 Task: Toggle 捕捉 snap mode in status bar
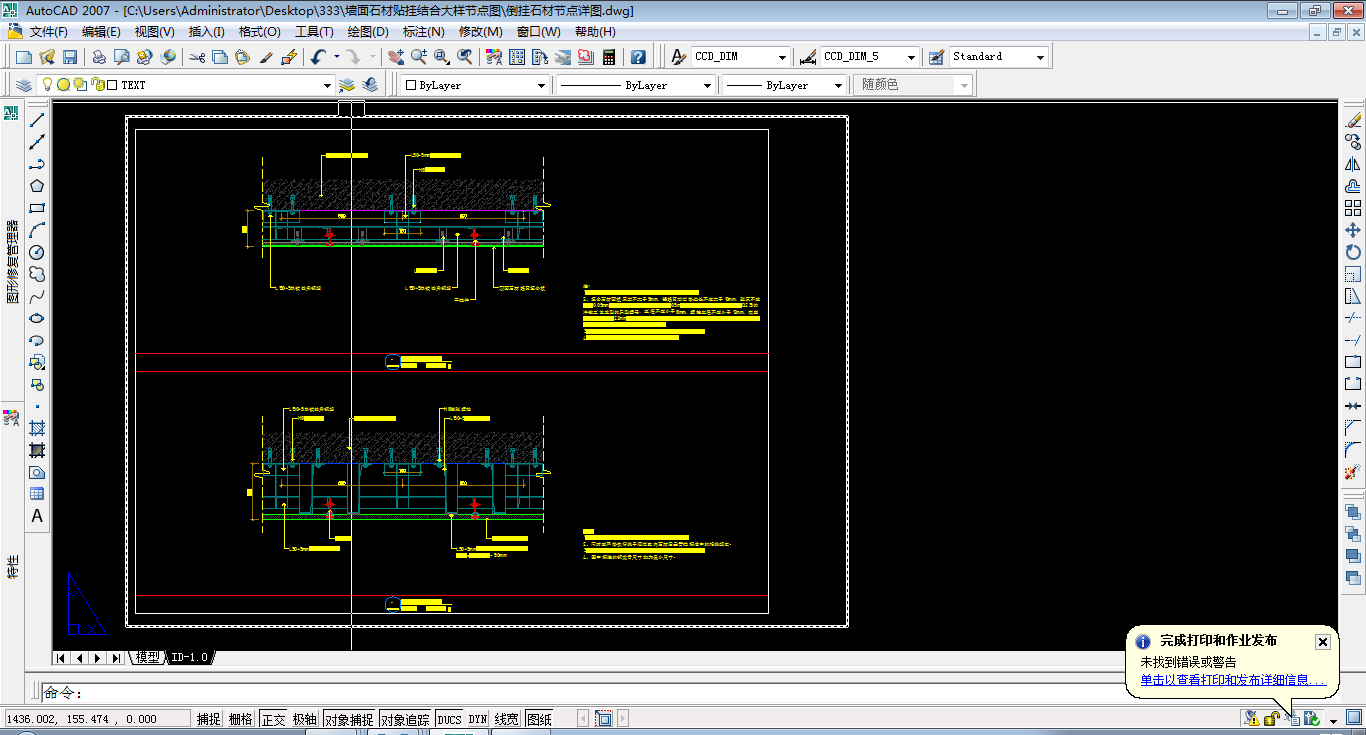[209, 718]
